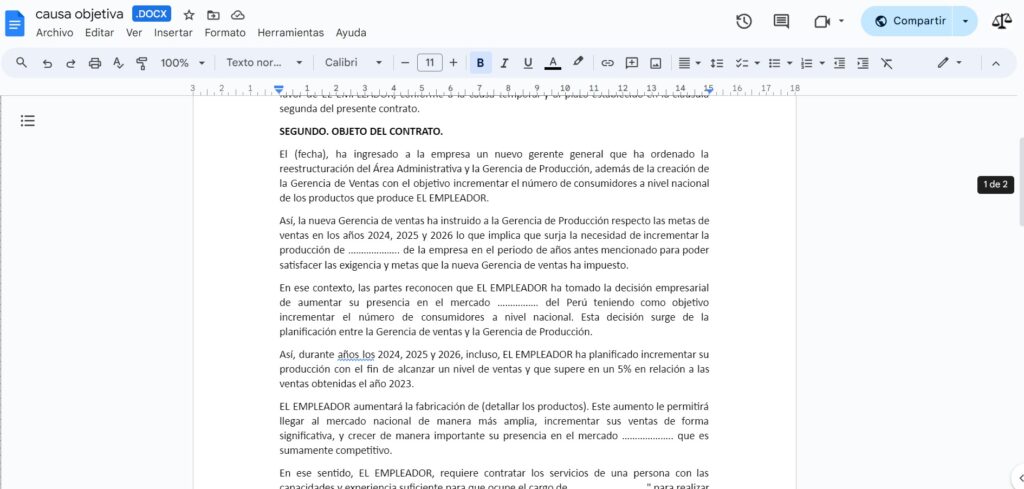
Task: Open line and paragraph spacing
Action: coord(717,63)
